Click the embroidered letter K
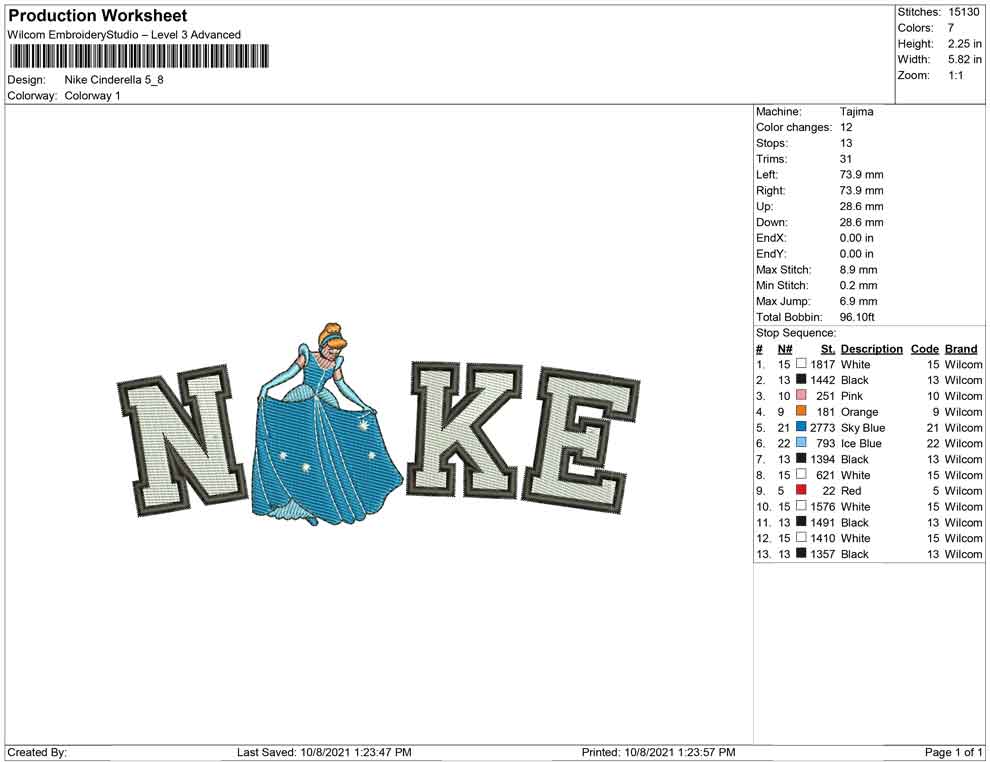The image size is (990, 762). tap(466, 429)
